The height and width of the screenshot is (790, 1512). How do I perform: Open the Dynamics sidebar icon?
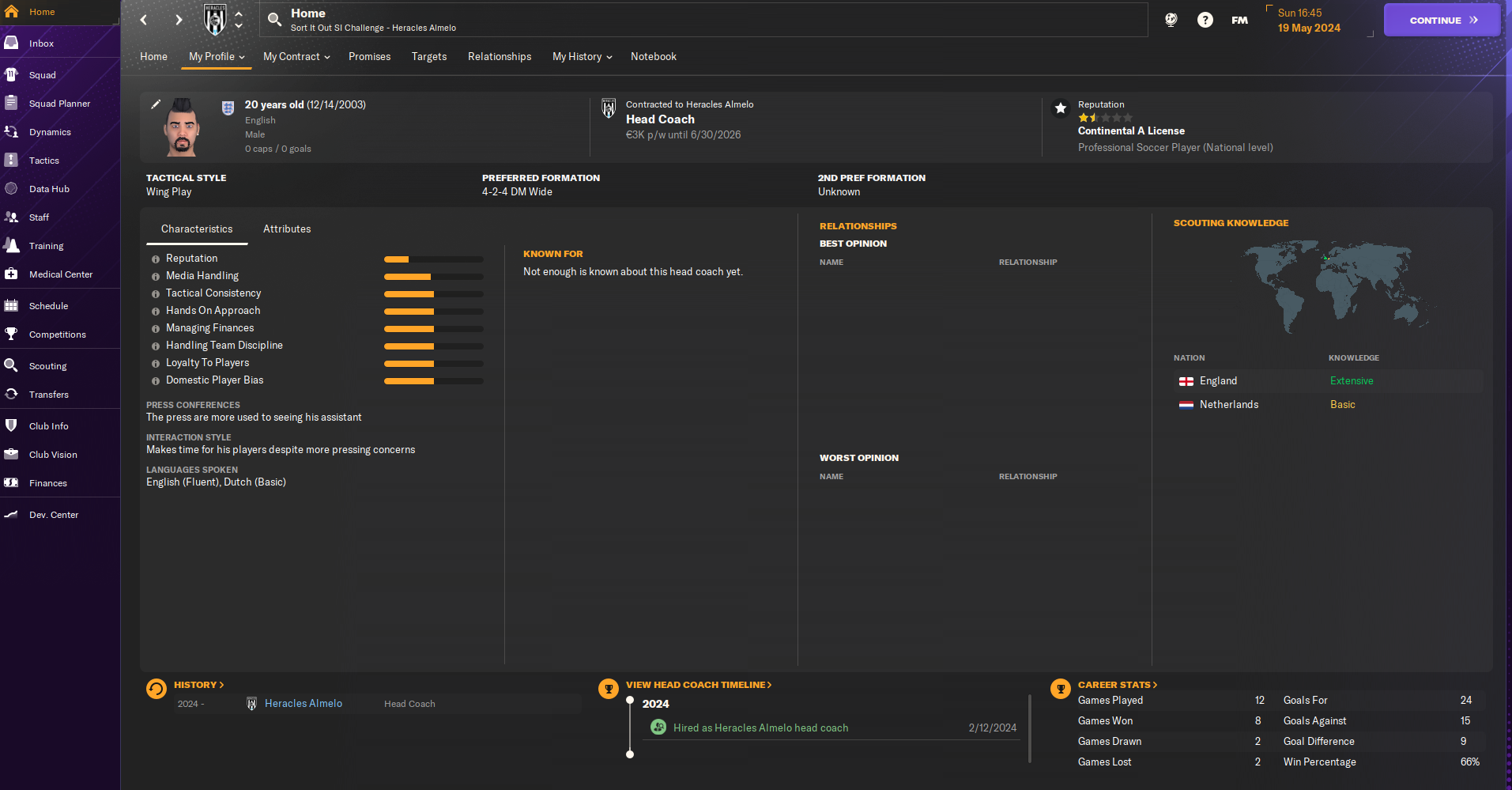click(x=11, y=131)
